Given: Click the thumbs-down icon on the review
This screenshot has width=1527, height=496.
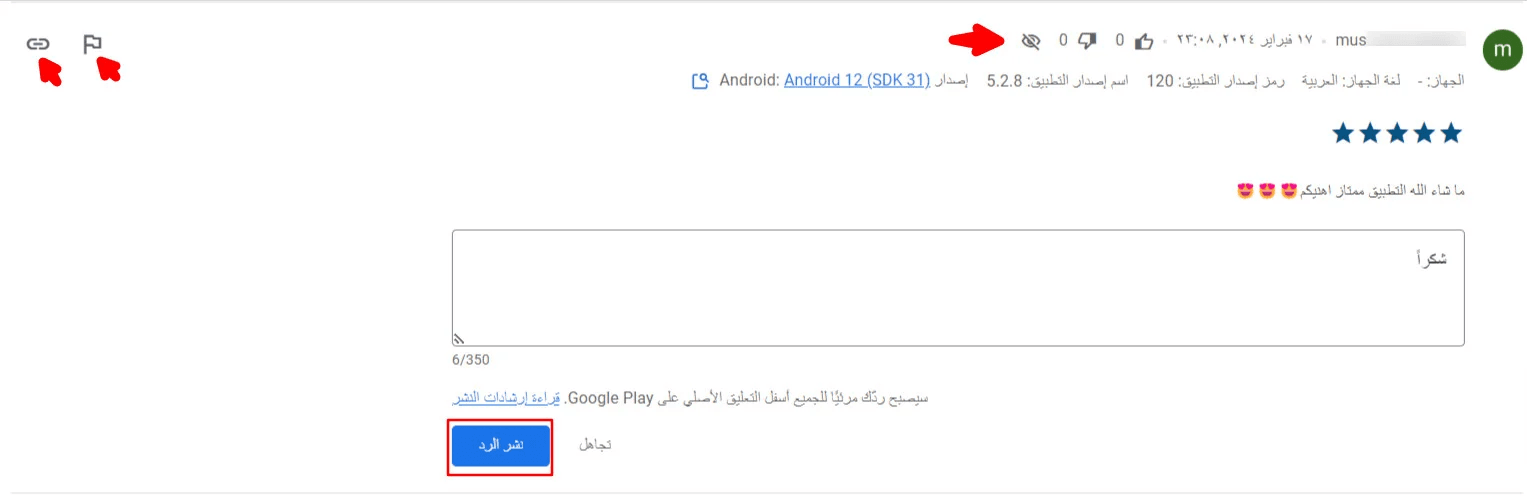Looking at the screenshot, I should coord(1087,41).
